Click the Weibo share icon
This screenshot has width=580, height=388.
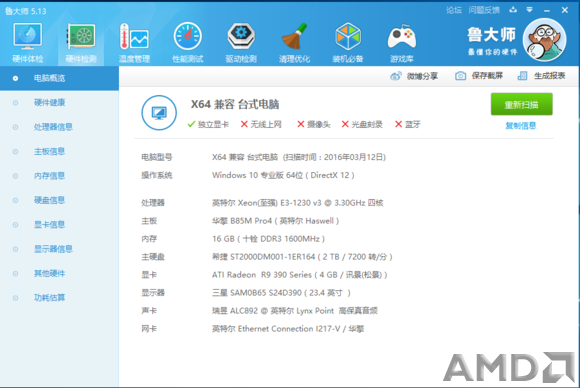coord(395,76)
